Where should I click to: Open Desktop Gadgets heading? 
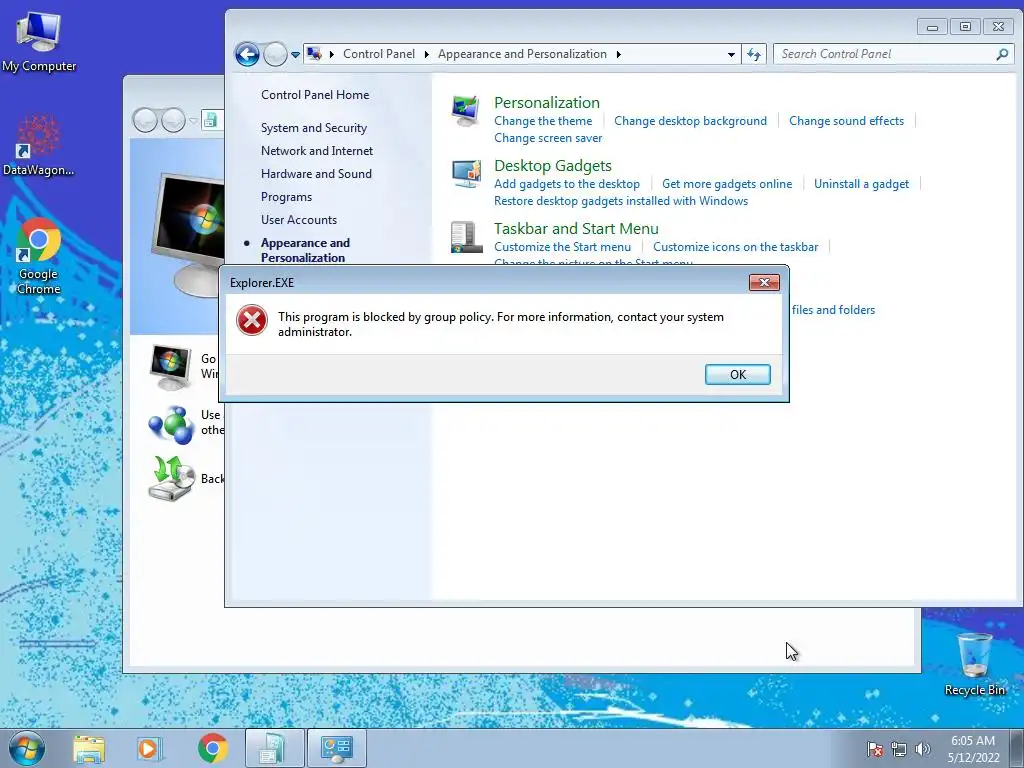552,166
